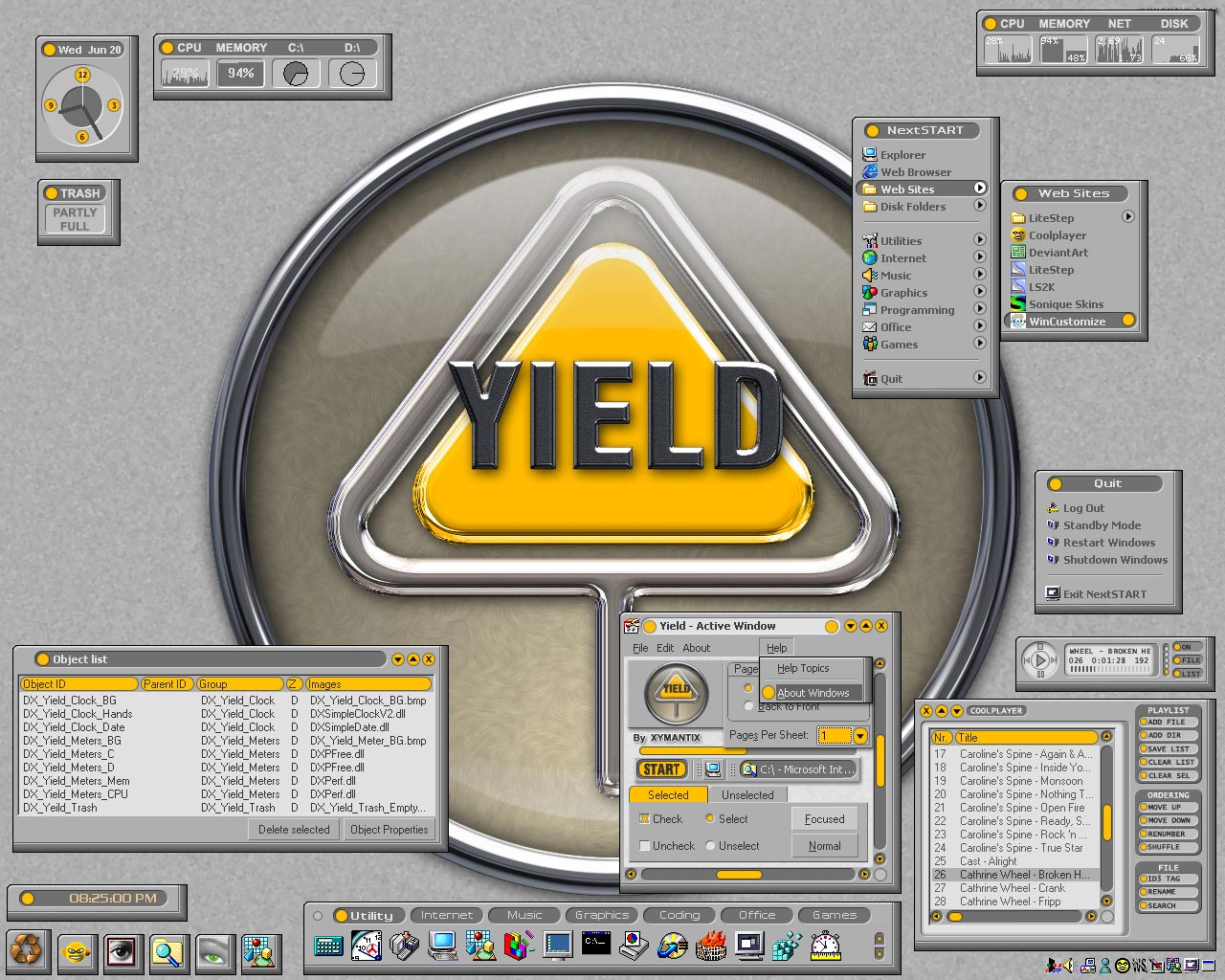This screenshot has height=980, width=1225.
Task: Click the Pages Per Sheet input field
Action: [835, 735]
